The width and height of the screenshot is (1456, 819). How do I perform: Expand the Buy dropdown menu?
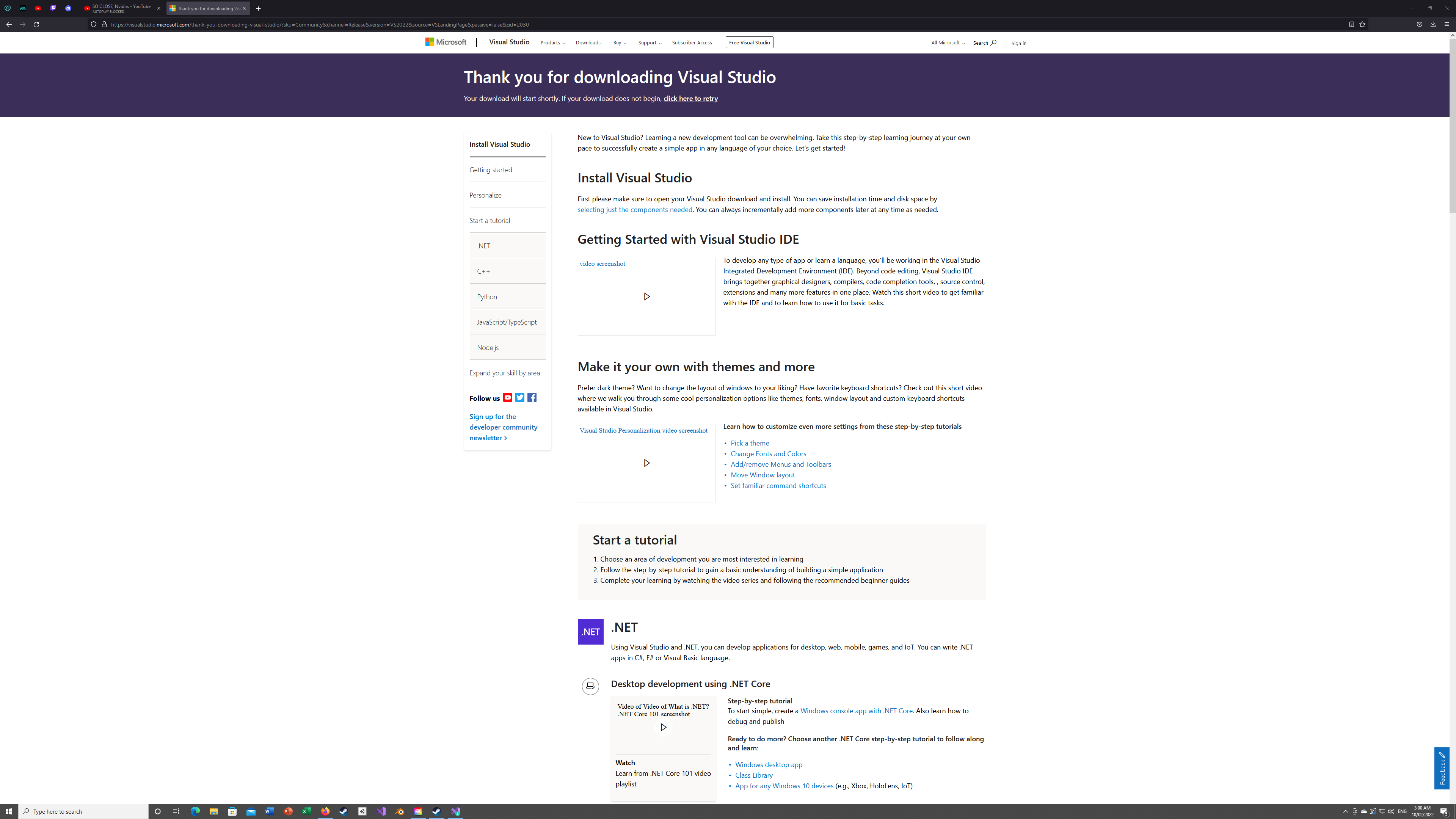pos(620,43)
